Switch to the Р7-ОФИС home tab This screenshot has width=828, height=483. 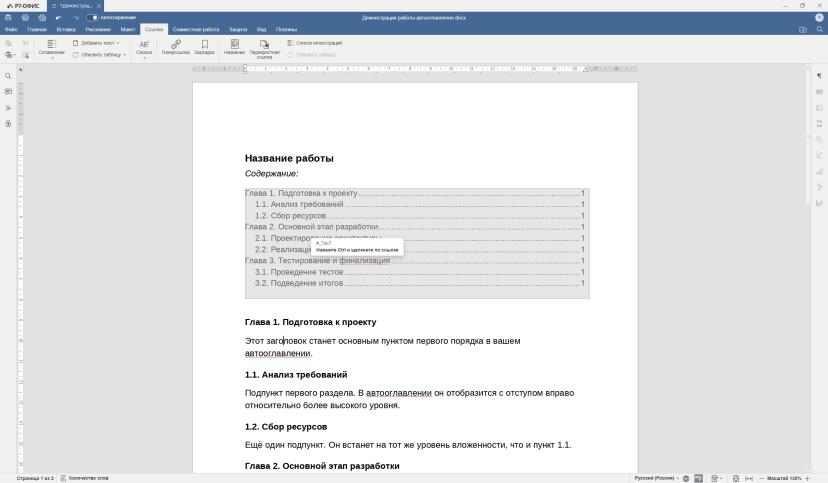23,6
